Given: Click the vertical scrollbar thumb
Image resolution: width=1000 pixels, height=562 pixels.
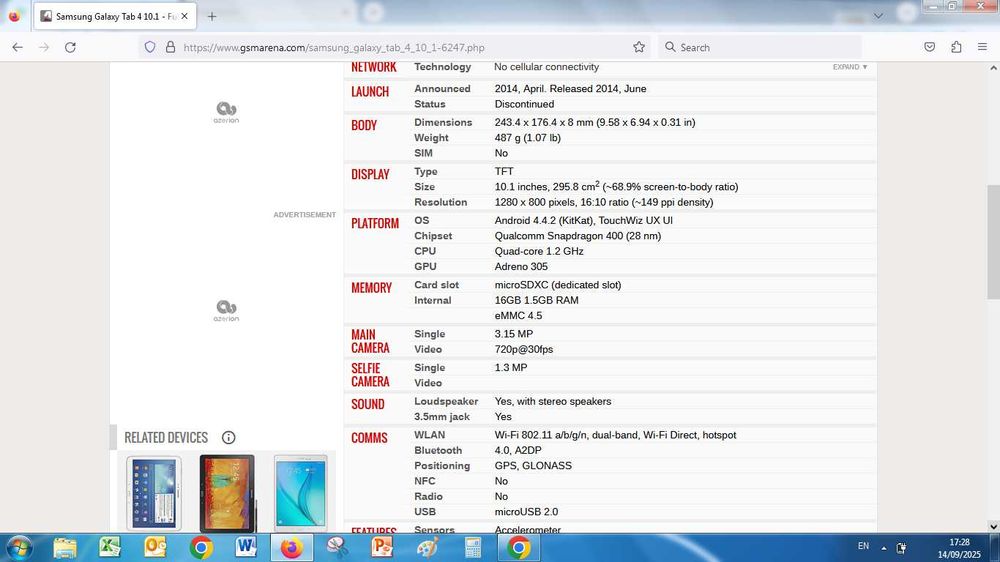Looking at the screenshot, I should click(x=993, y=242).
